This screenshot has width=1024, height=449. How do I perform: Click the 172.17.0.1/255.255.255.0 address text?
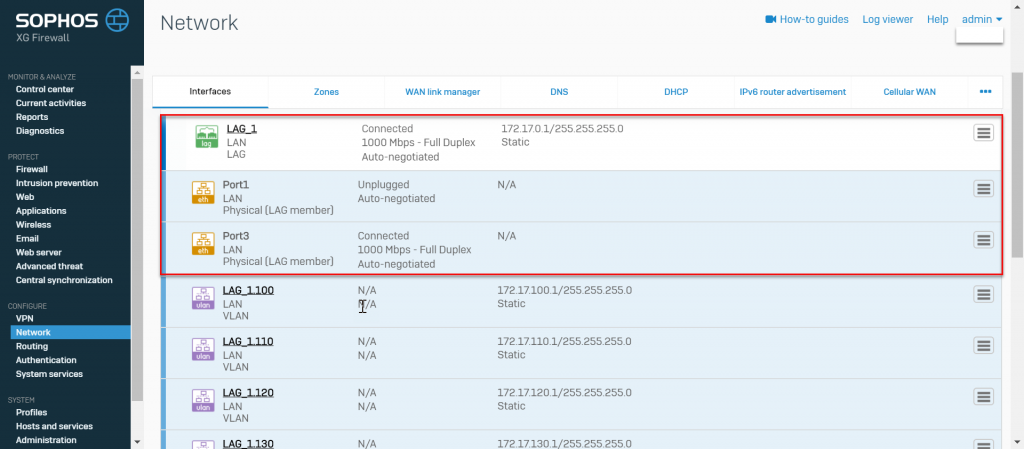(562, 129)
